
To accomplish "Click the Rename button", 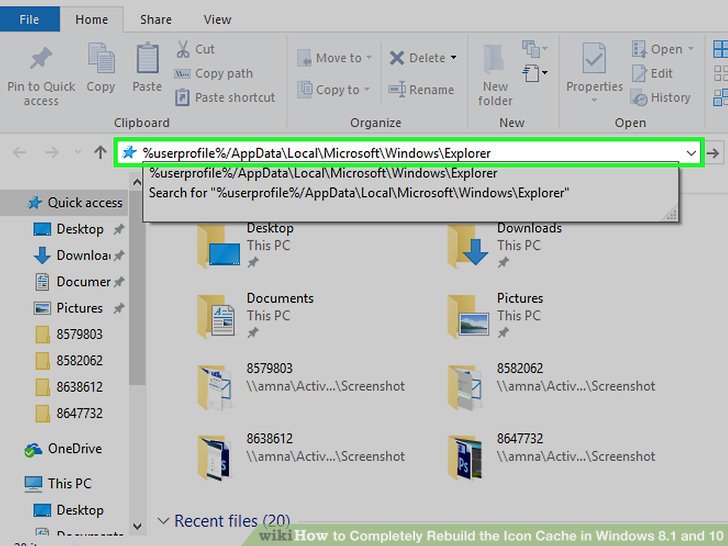I will tap(421, 90).
